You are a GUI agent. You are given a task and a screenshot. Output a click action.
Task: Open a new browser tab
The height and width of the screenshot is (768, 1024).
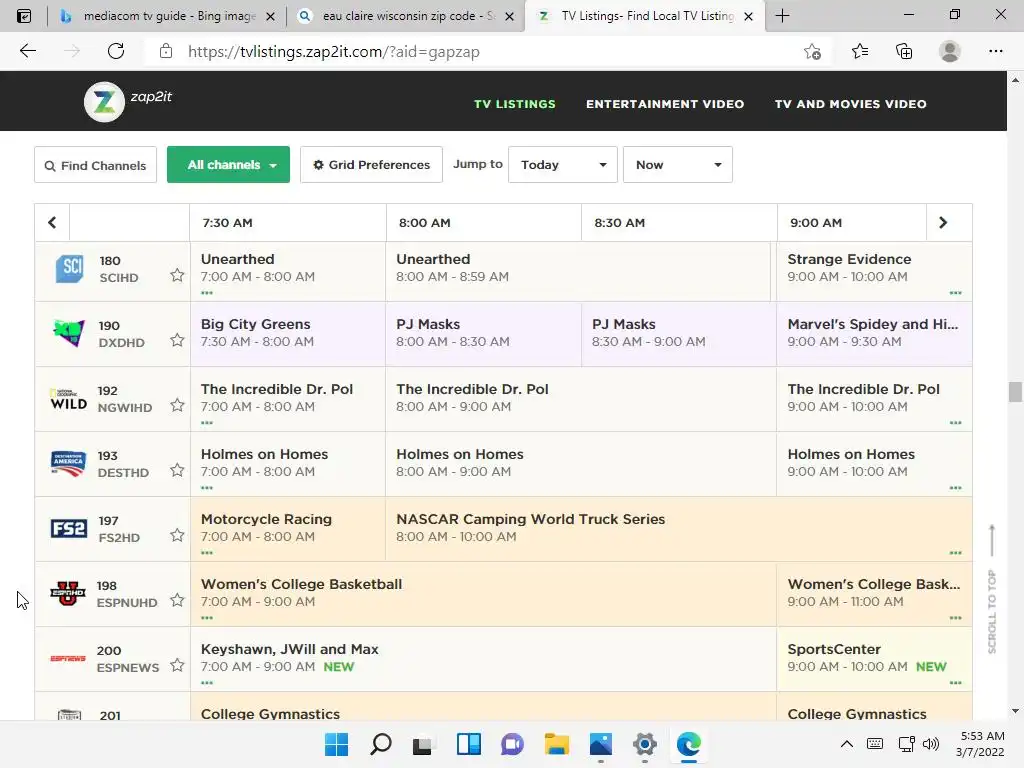pos(782,16)
